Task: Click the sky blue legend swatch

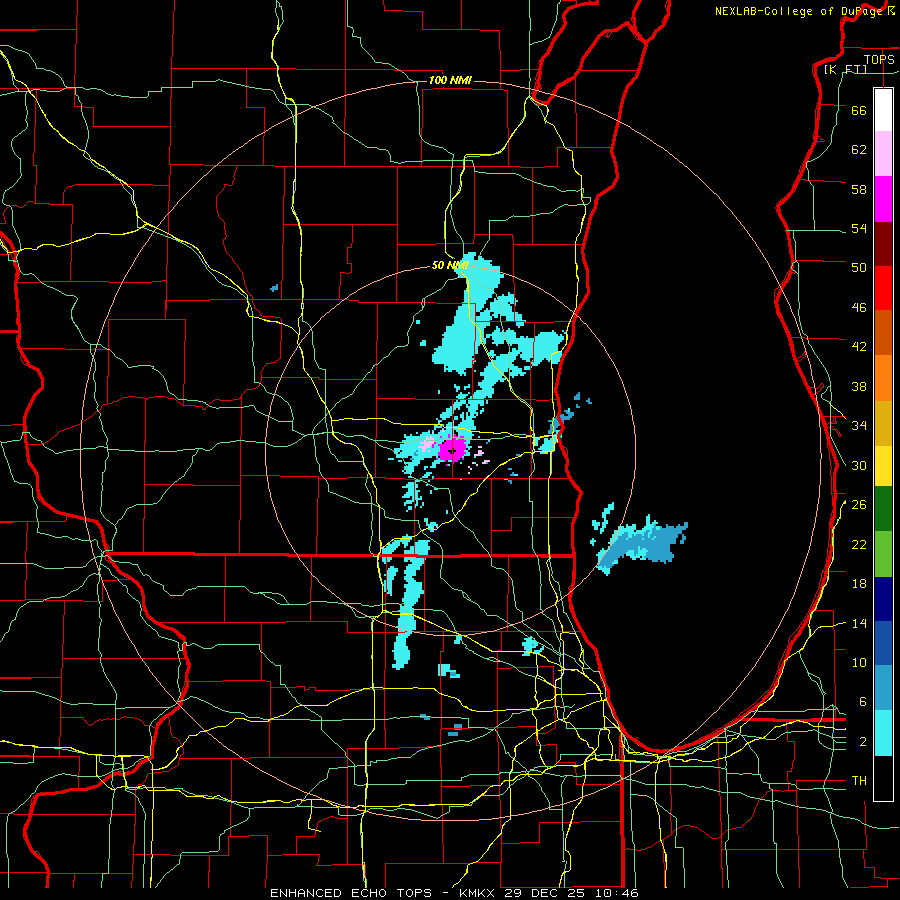Action: (883, 688)
